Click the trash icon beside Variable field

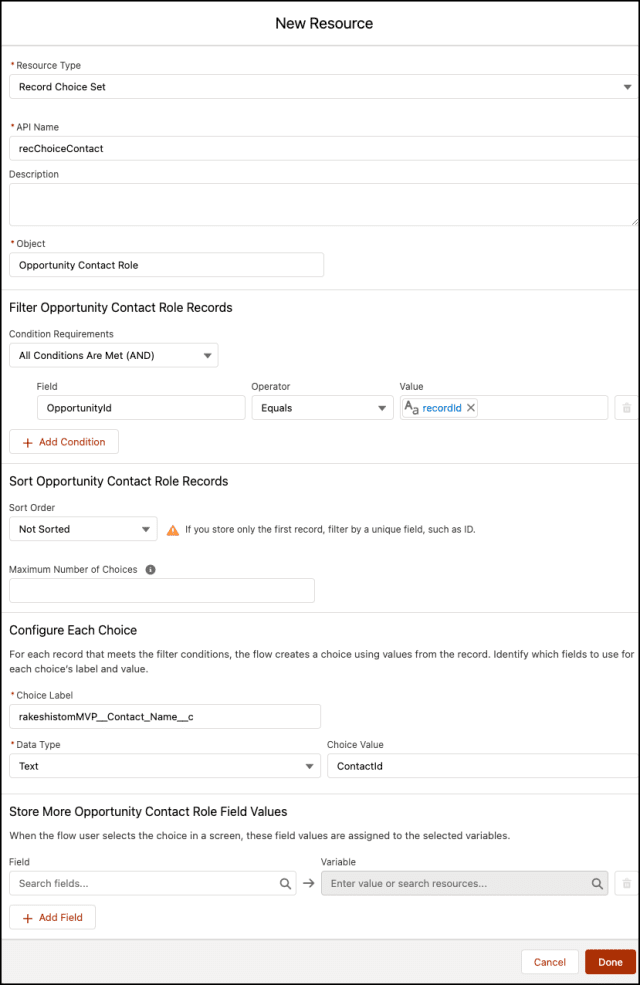tap(627, 884)
